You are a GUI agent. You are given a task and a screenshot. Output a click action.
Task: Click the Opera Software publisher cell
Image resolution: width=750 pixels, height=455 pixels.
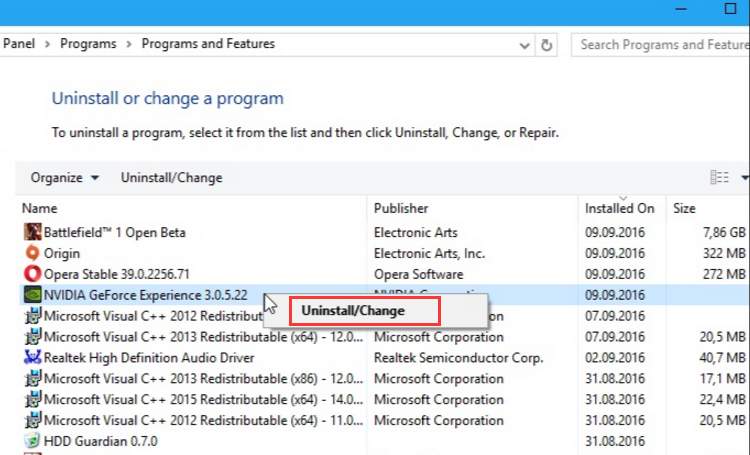pyautogui.click(x=418, y=274)
